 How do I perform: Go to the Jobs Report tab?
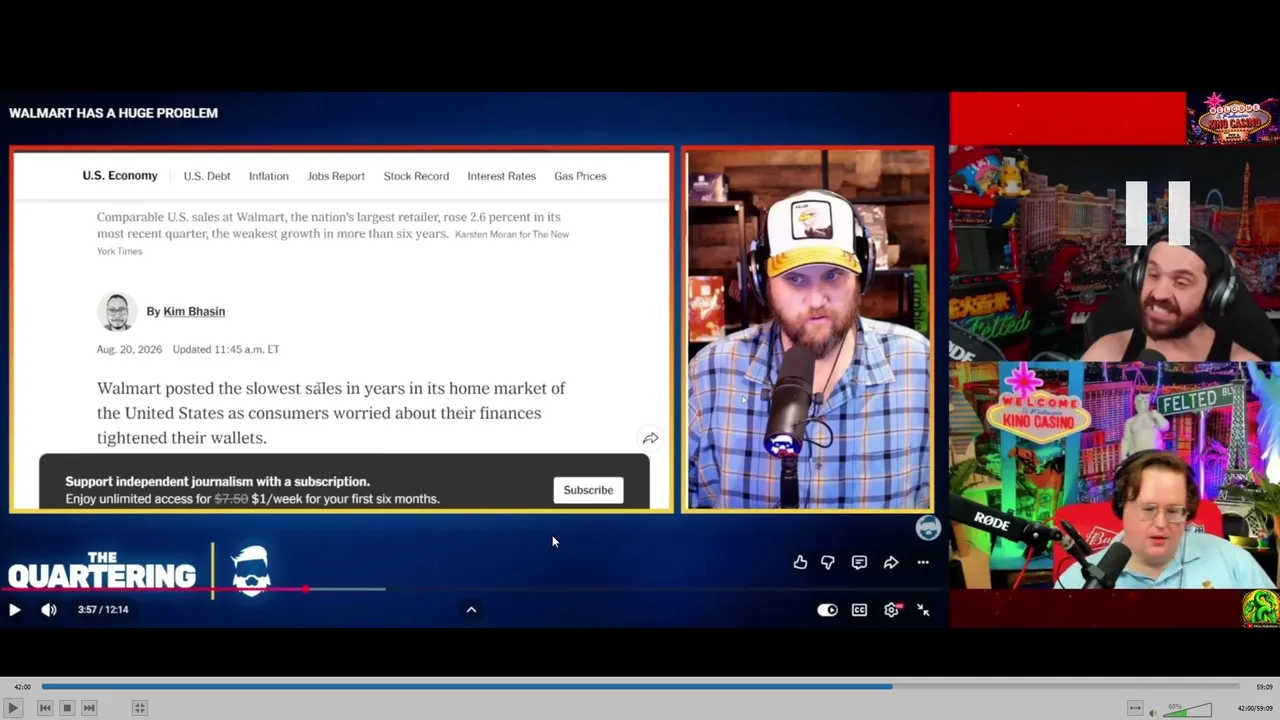click(x=336, y=176)
